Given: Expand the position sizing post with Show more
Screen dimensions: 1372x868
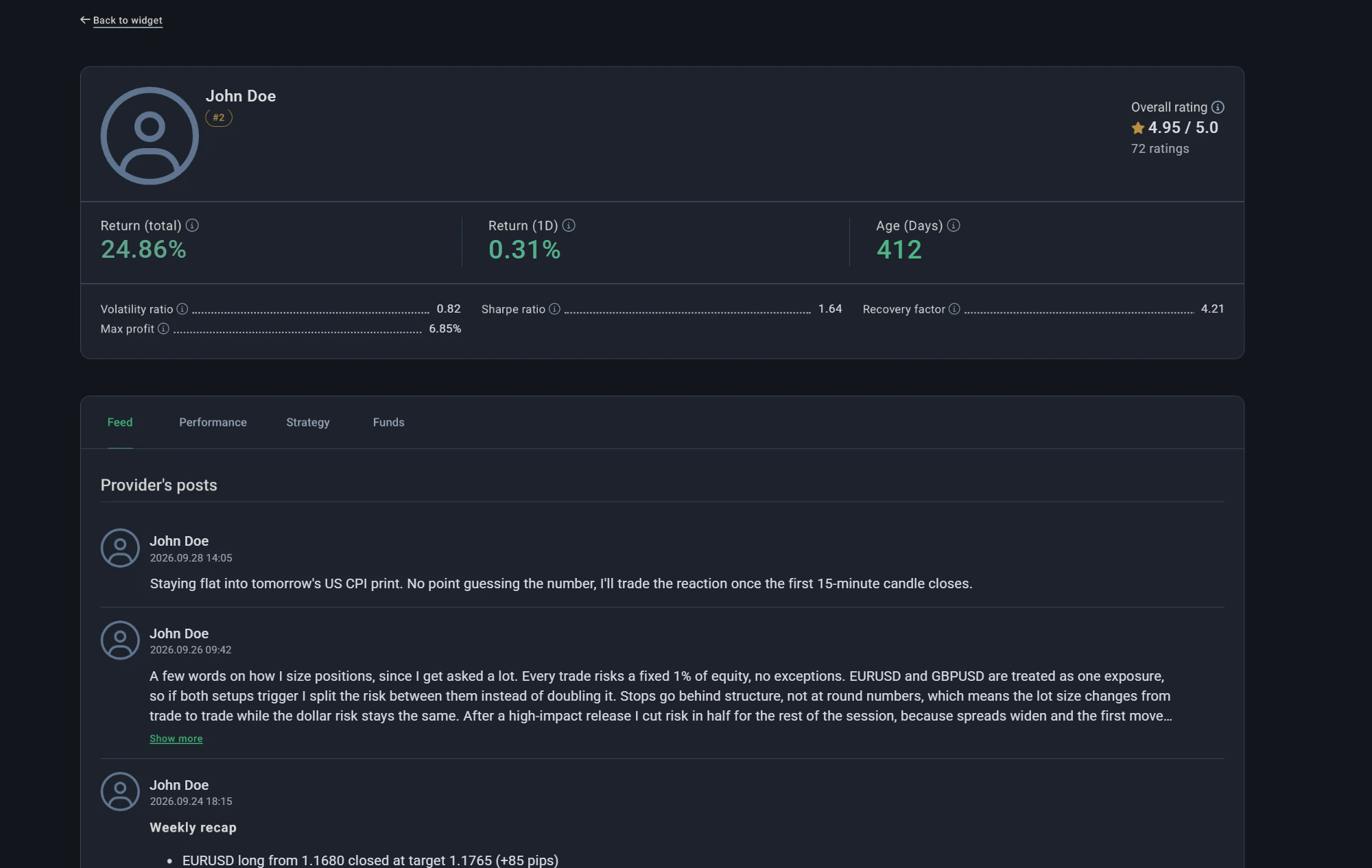Looking at the screenshot, I should tap(176, 739).
